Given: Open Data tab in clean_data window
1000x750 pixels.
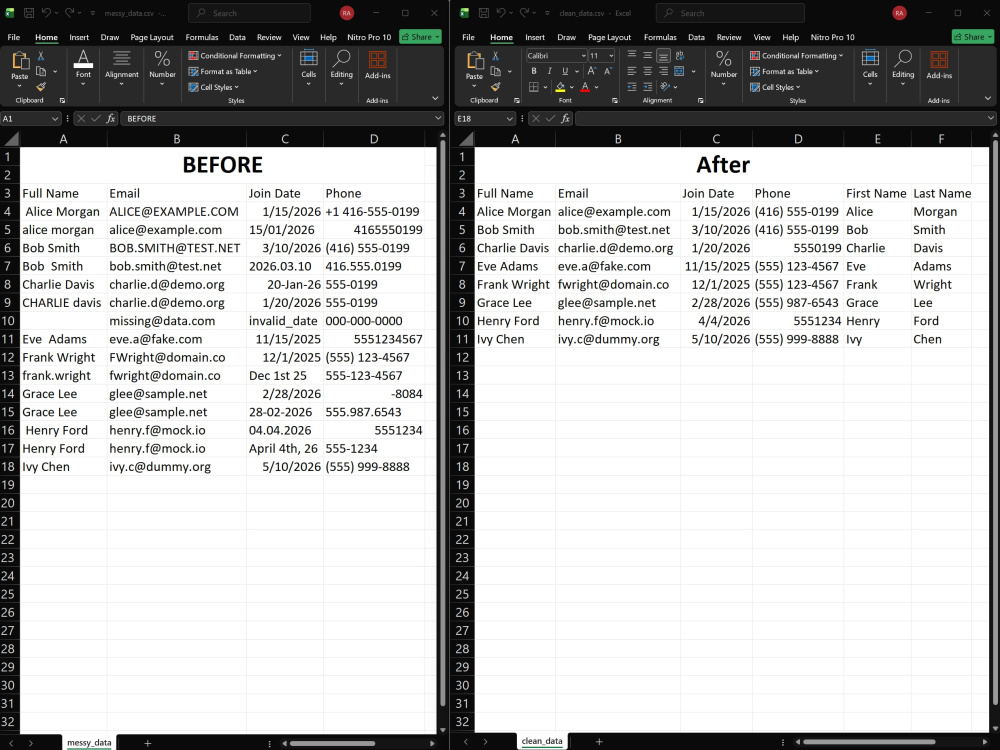Looking at the screenshot, I should (696, 37).
